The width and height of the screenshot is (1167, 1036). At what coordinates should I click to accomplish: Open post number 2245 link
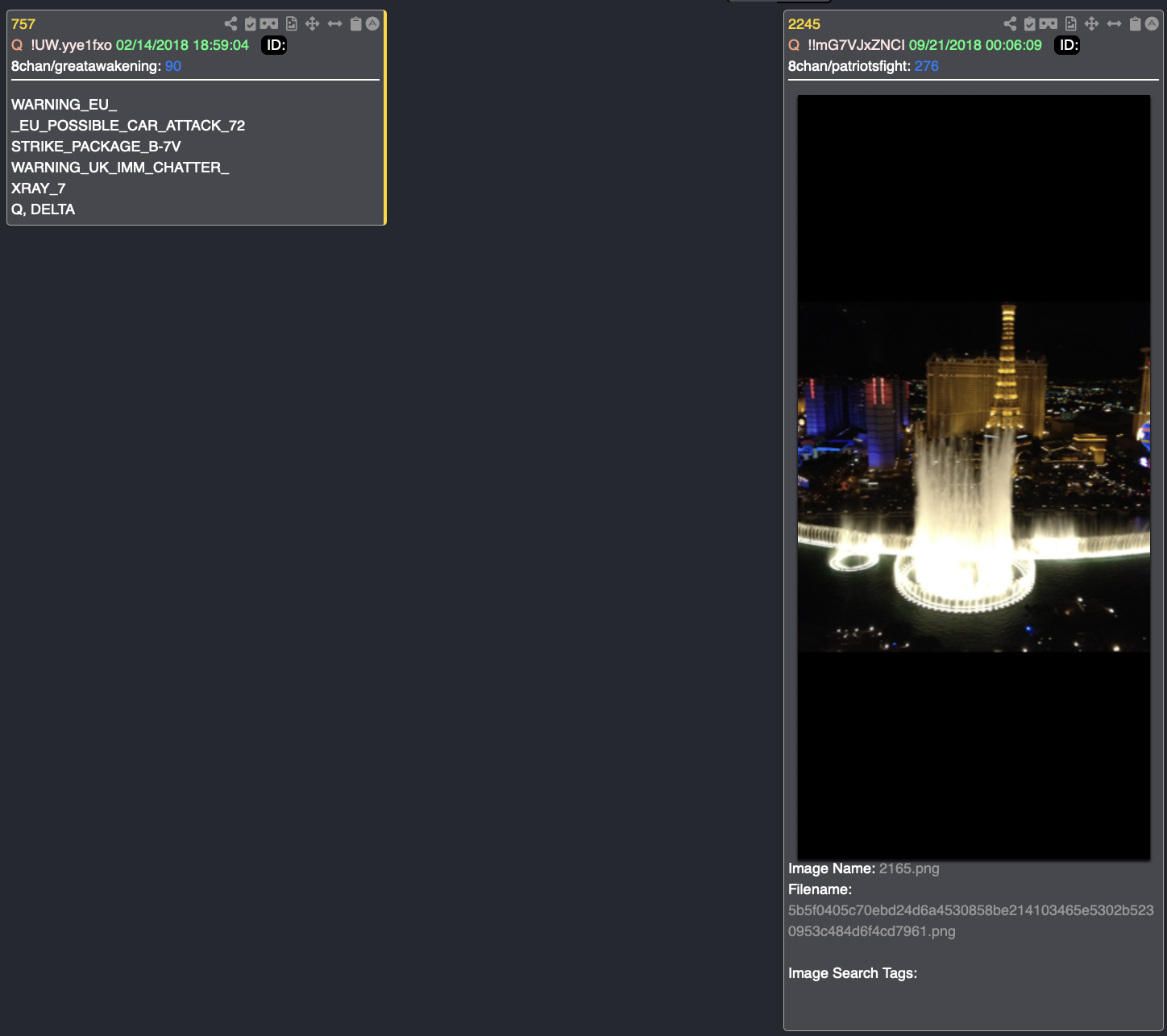pos(804,24)
